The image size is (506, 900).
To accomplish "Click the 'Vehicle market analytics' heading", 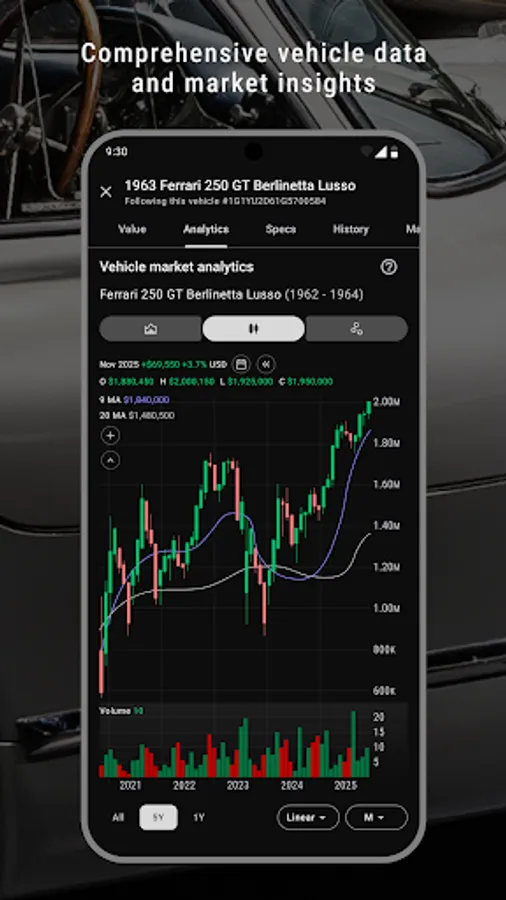I will (177, 267).
